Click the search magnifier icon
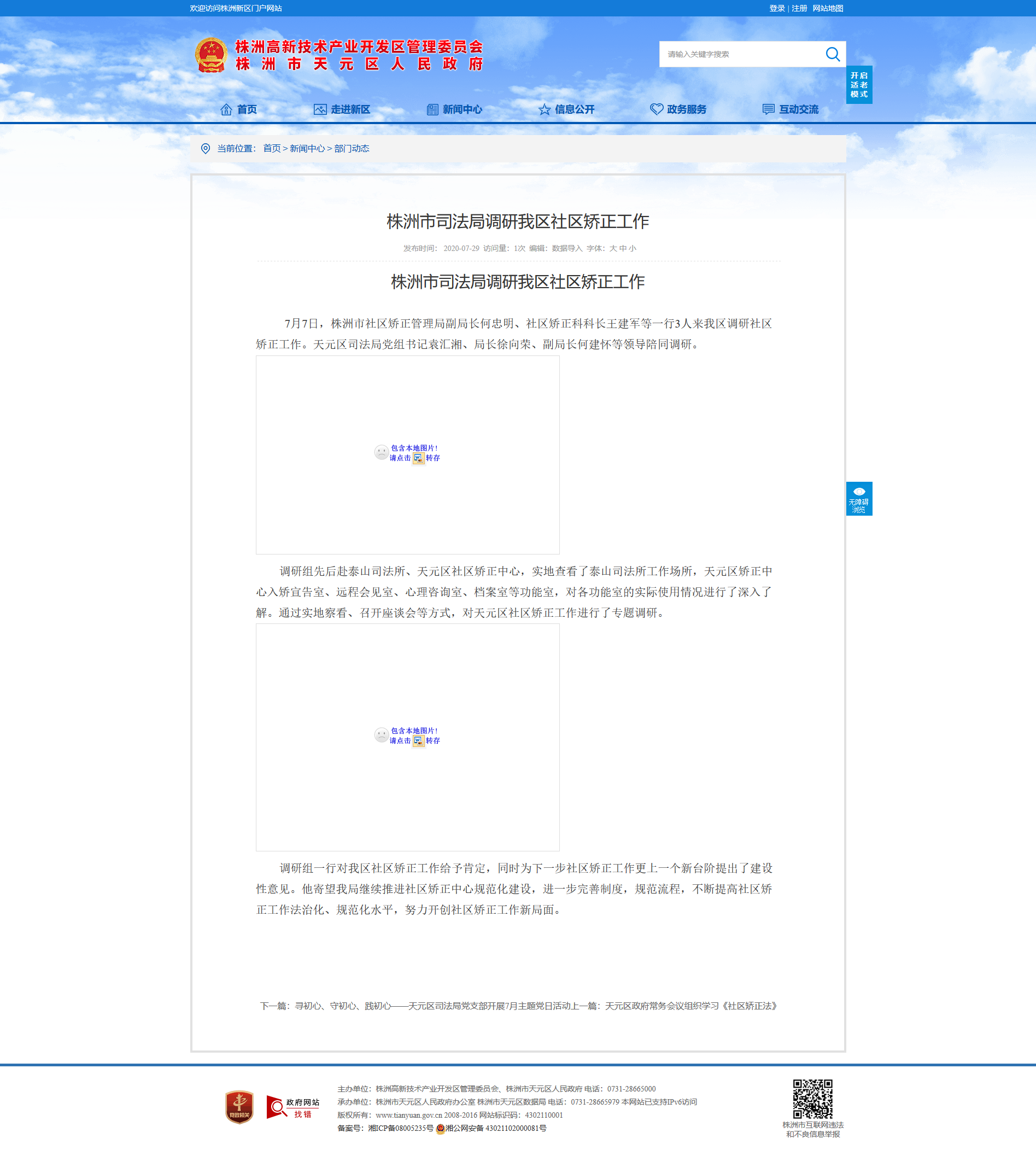Image resolution: width=1036 pixels, height=1150 pixels. click(x=832, y=54)
